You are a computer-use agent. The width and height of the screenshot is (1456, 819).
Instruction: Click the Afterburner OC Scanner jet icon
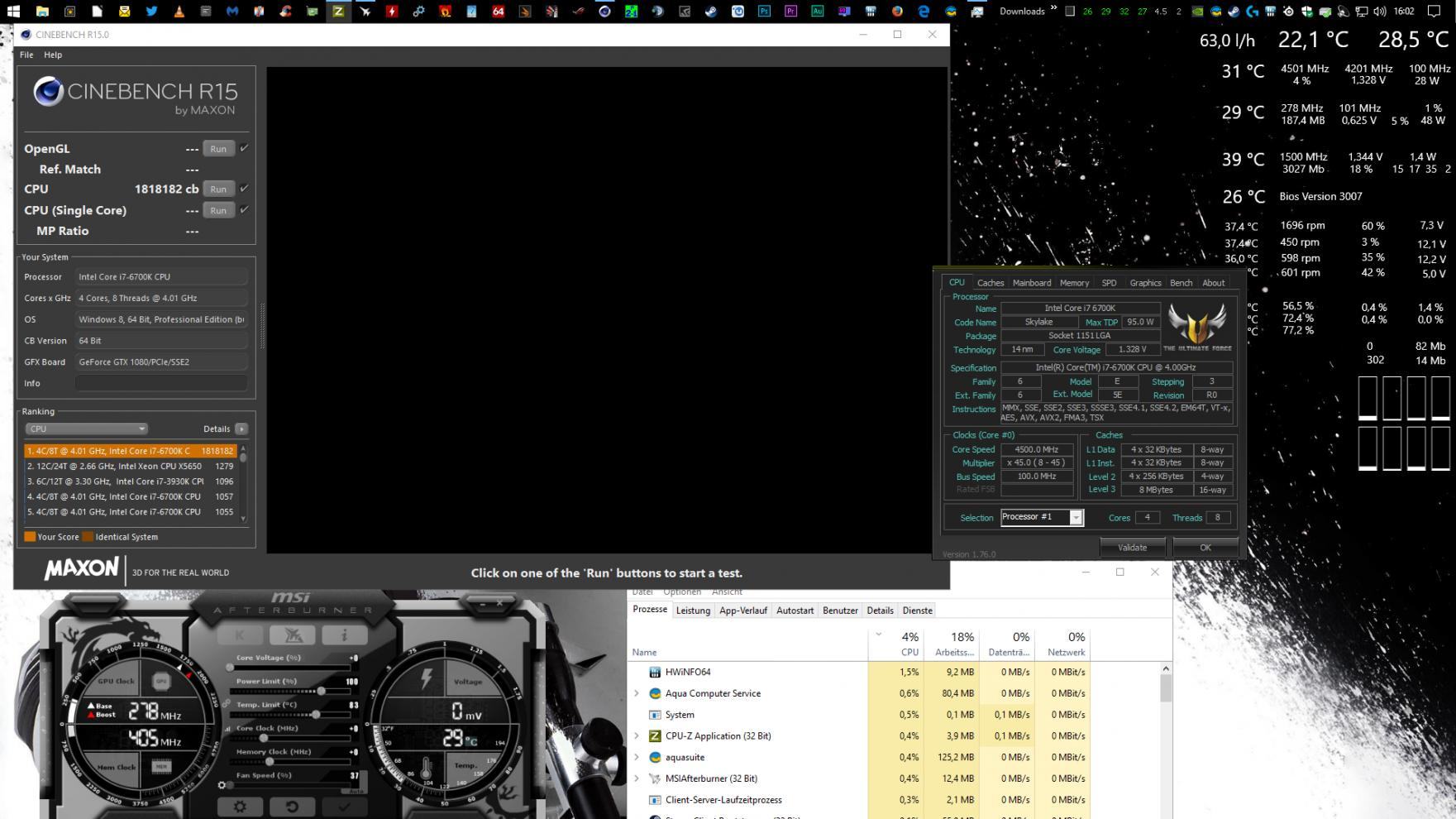(x=292, y=635)
